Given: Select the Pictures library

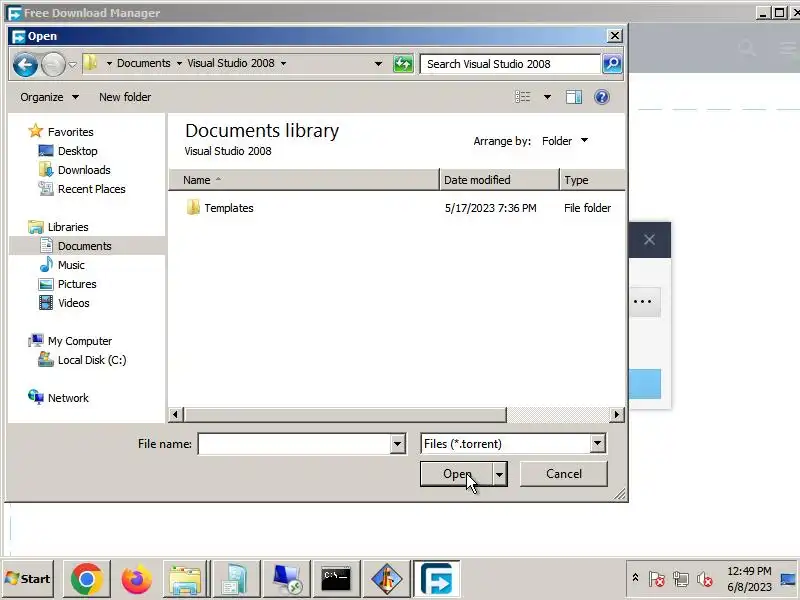Looking at the screenshot, I should [x=77, y=284].
